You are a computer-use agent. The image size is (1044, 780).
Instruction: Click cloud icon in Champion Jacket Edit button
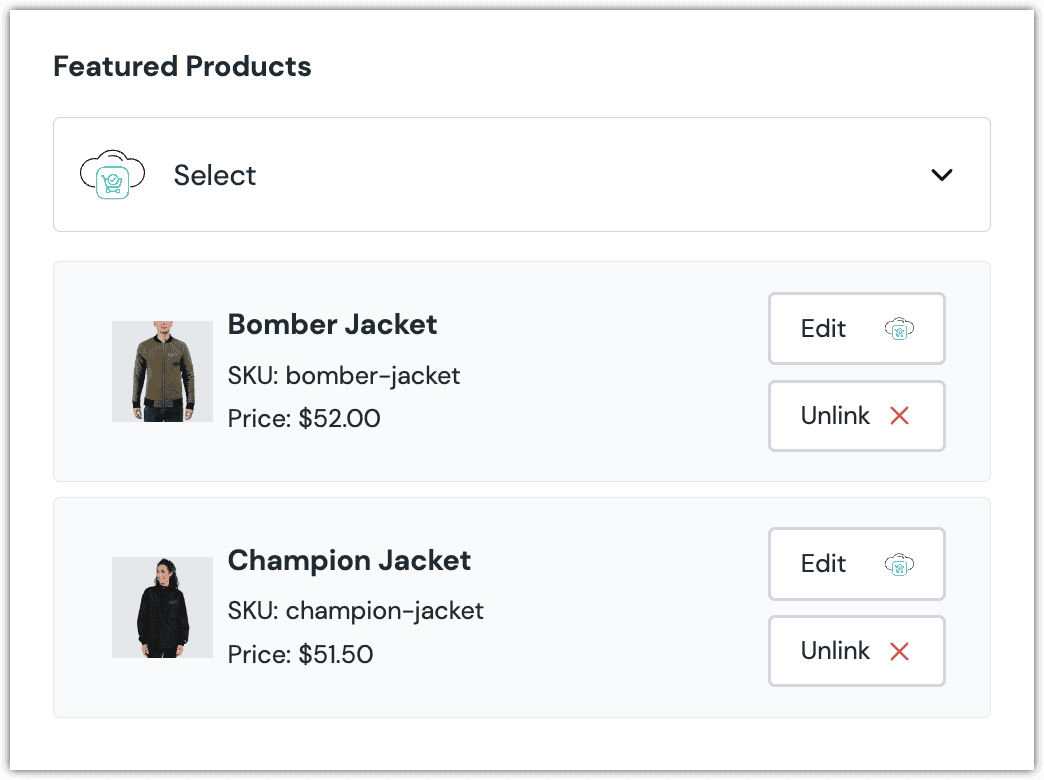click(x=899, y=565)
